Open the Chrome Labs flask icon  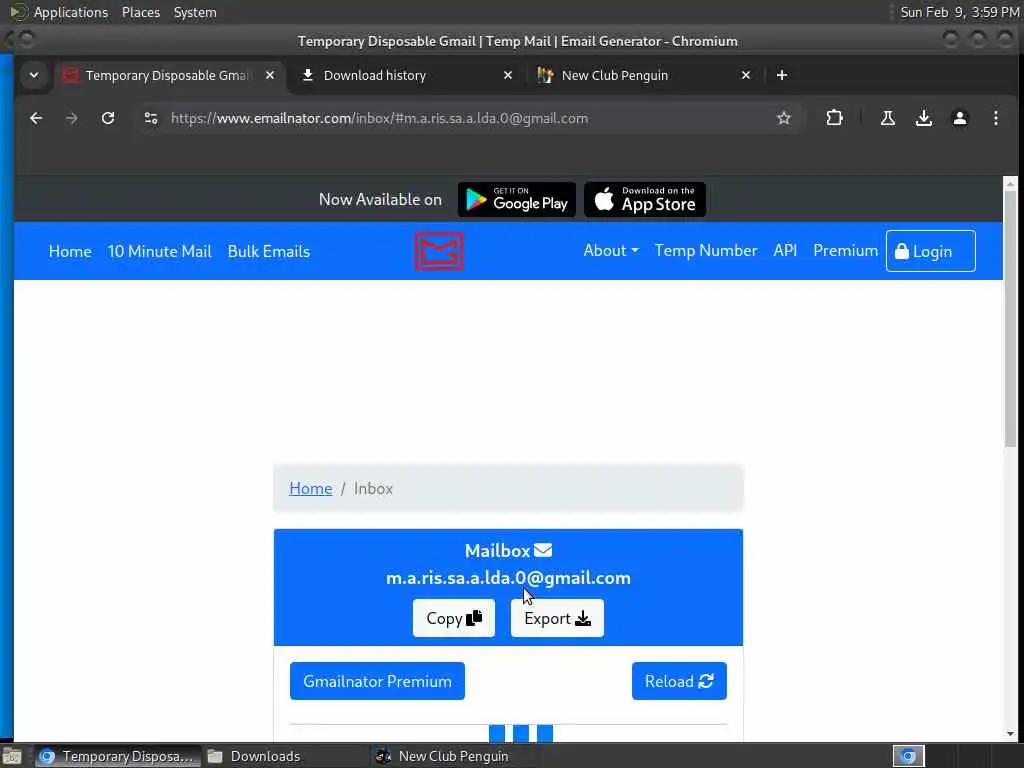coord(888,118)
